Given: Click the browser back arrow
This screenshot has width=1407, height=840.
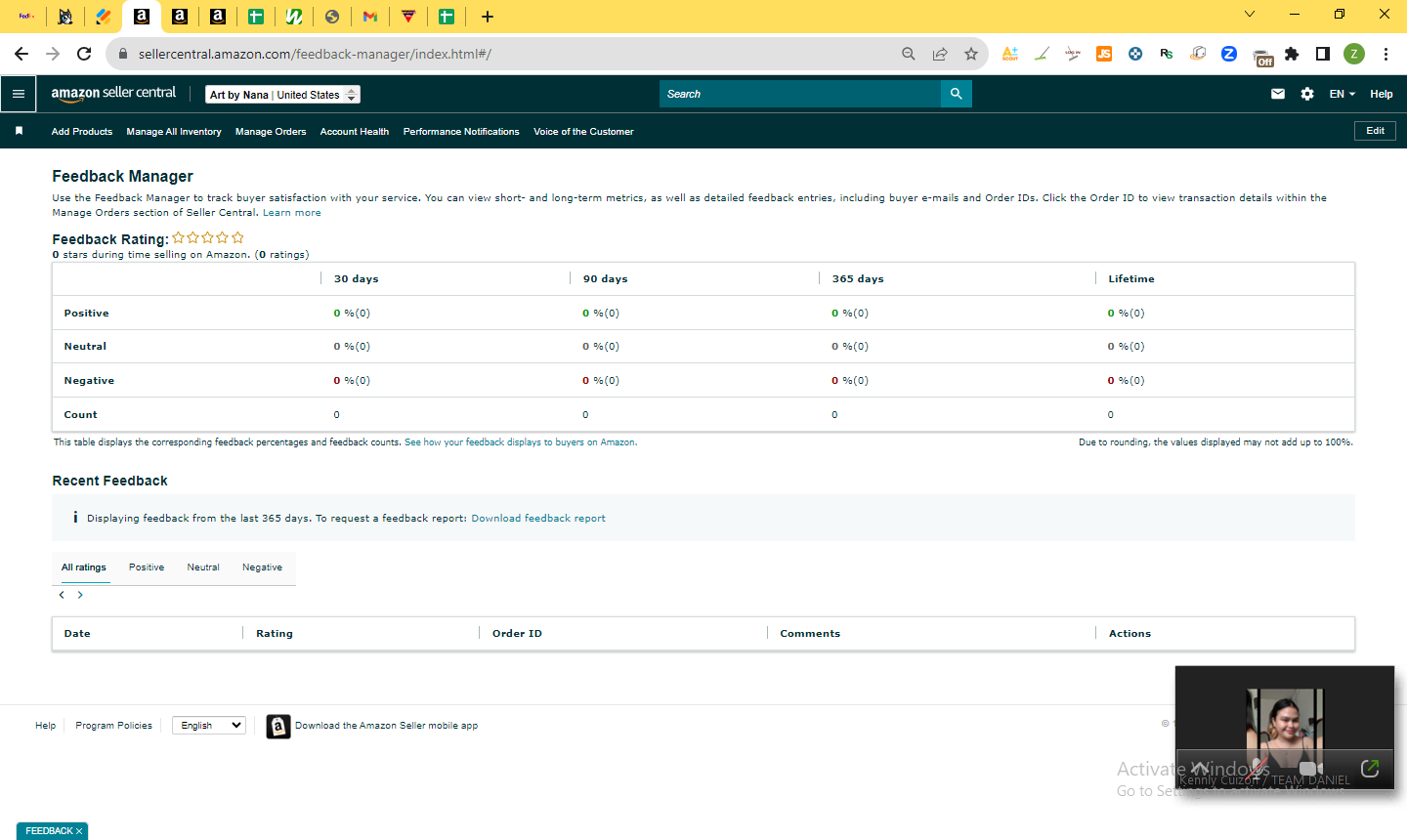Looking at the screenshot, I should [21, 54].
